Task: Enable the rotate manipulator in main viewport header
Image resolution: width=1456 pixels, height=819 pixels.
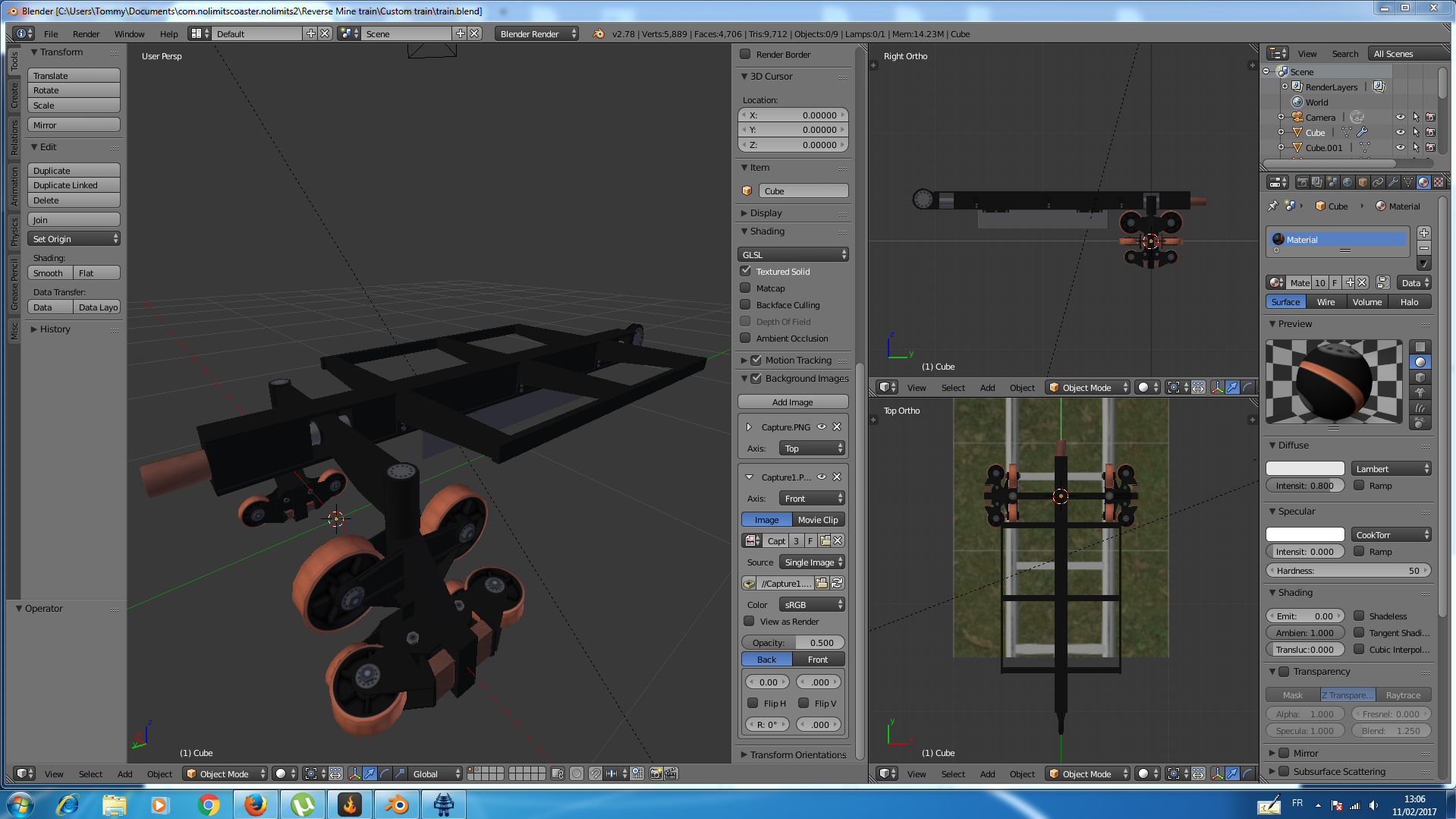Action: coord(385,773)
